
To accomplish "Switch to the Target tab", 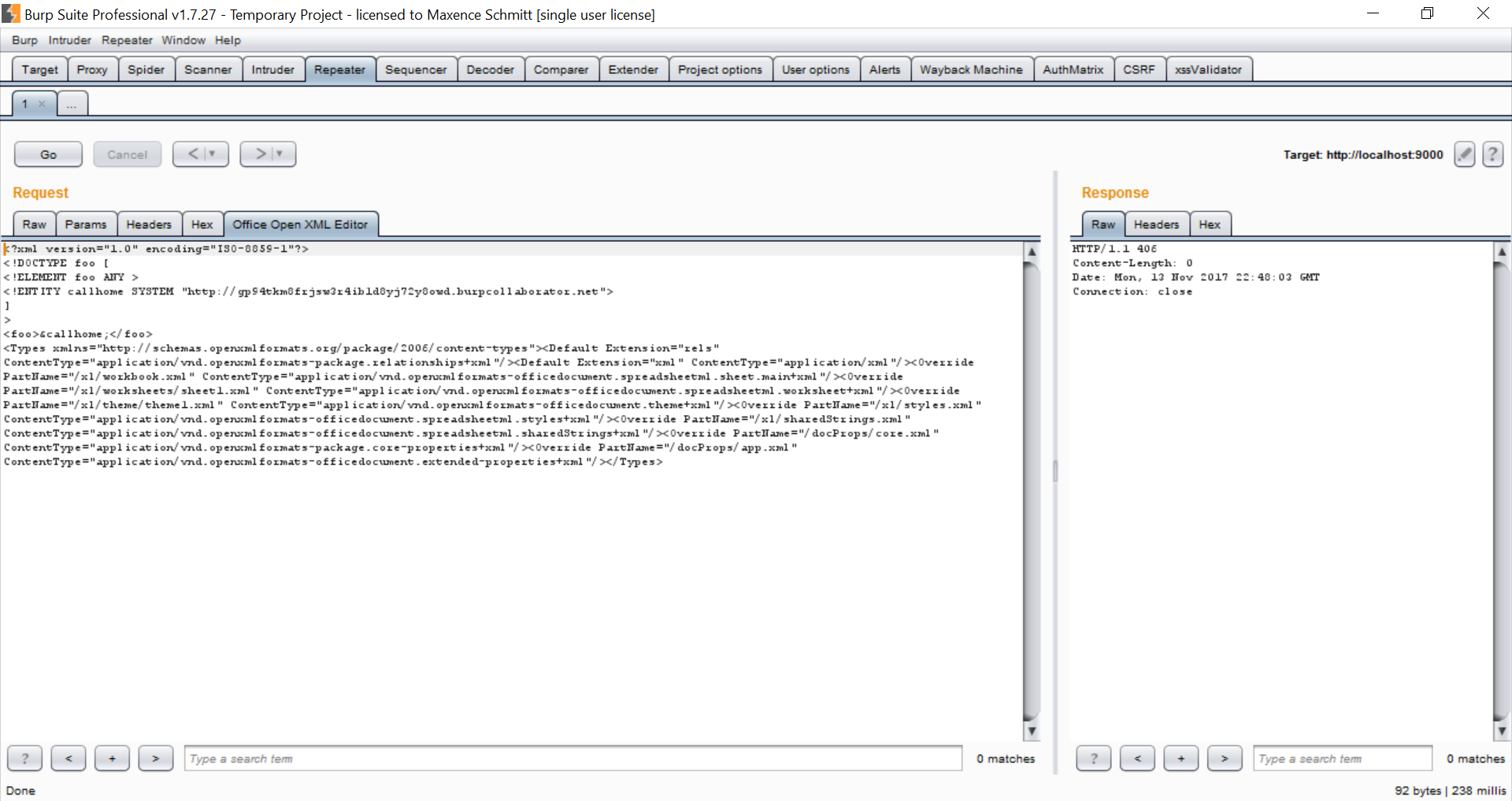I will 39,69.
